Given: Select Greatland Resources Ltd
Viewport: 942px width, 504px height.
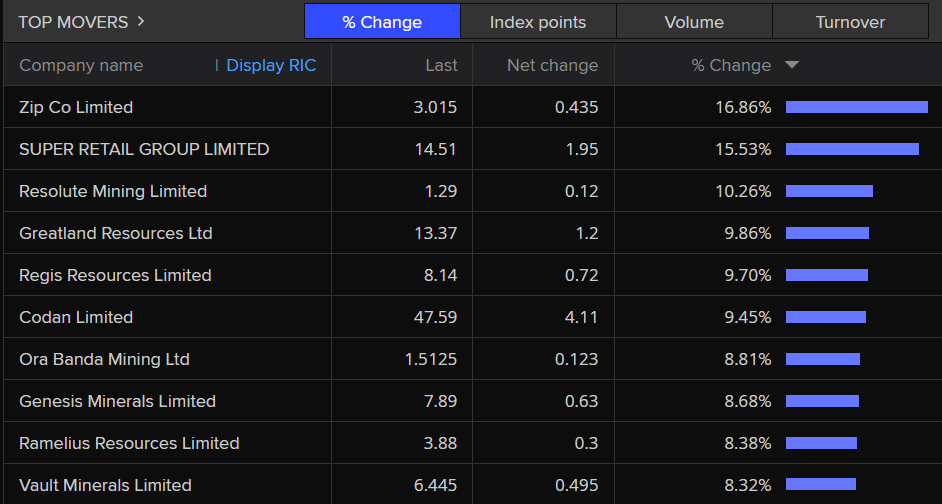Looking at the screenshot, I should 116,233.
